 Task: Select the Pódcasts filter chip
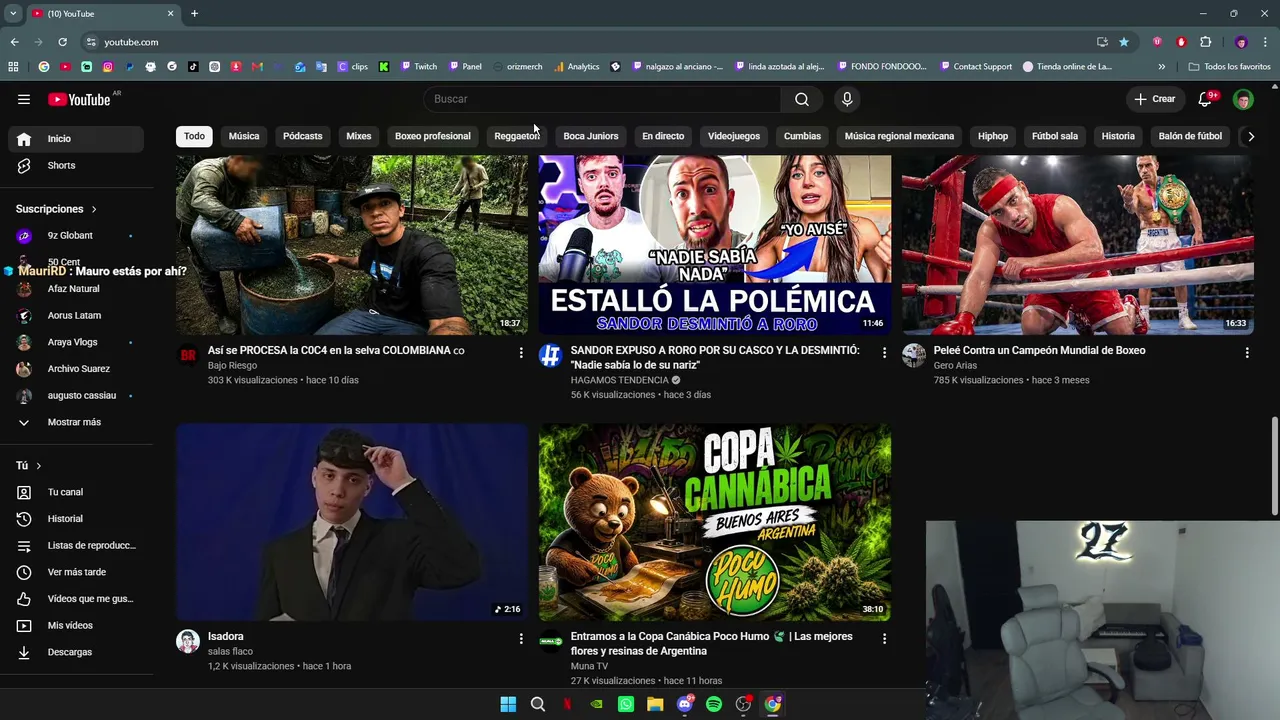pos(303,136)
